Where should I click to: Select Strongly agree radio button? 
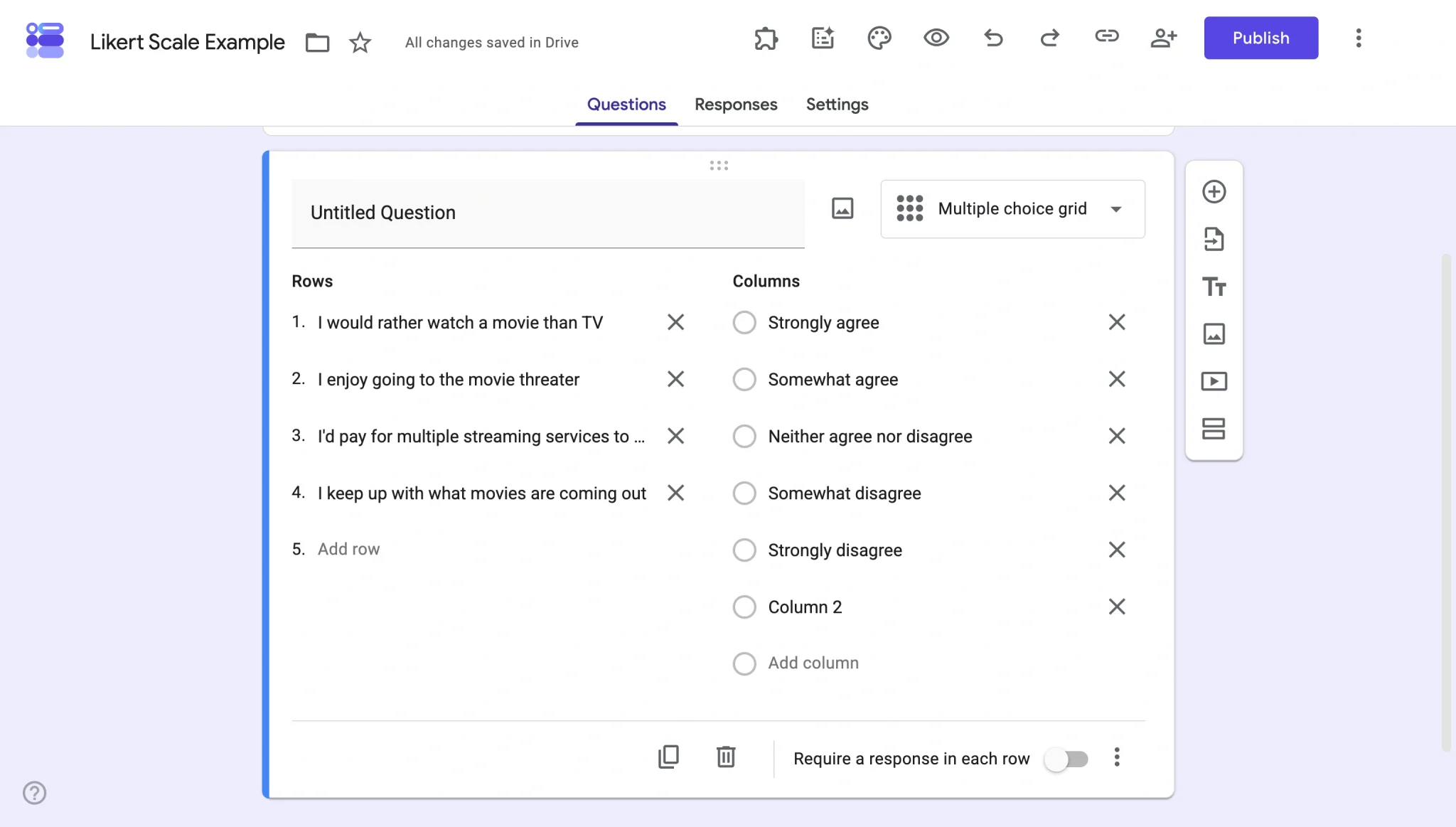pos(744,322)
